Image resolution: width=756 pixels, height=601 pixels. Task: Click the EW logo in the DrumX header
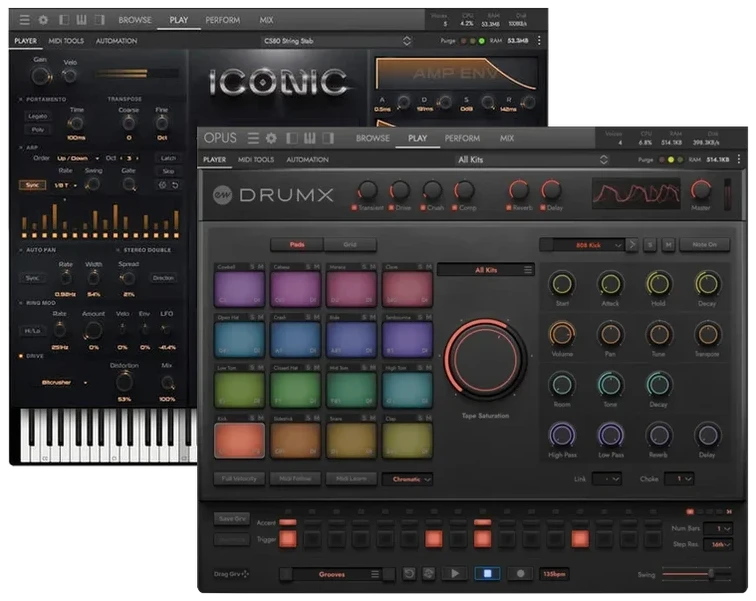(x=222, y=195)
